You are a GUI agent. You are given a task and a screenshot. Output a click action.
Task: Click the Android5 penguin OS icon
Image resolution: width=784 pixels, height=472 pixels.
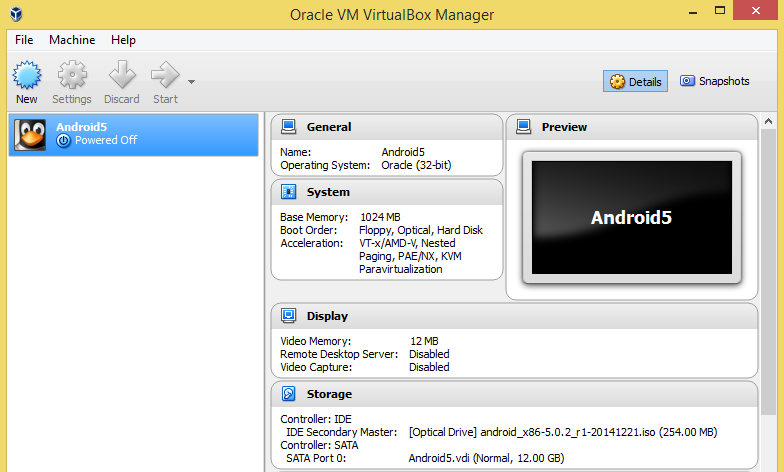coord(30,134)
